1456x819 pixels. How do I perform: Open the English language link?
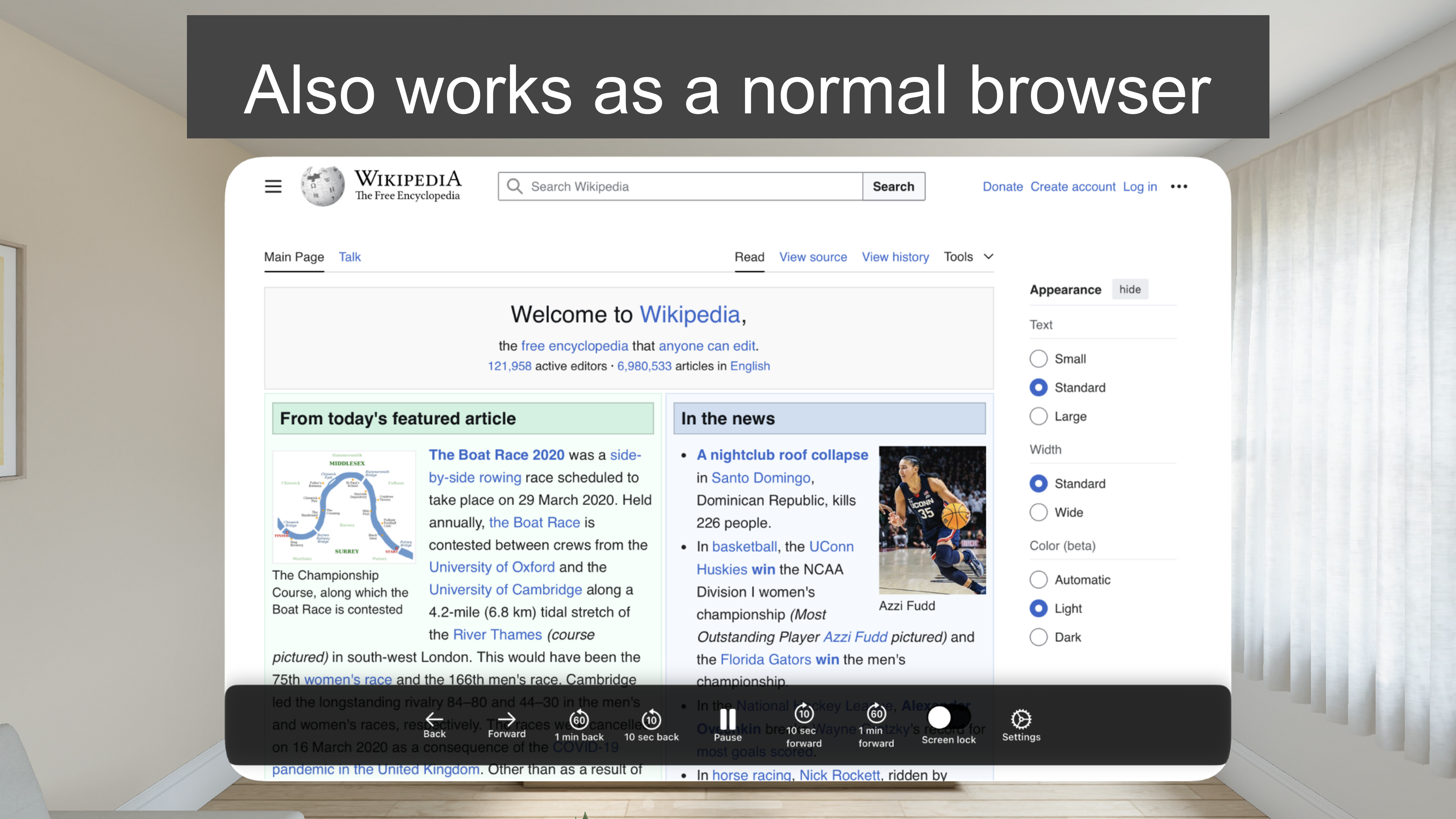click(750, 366)
